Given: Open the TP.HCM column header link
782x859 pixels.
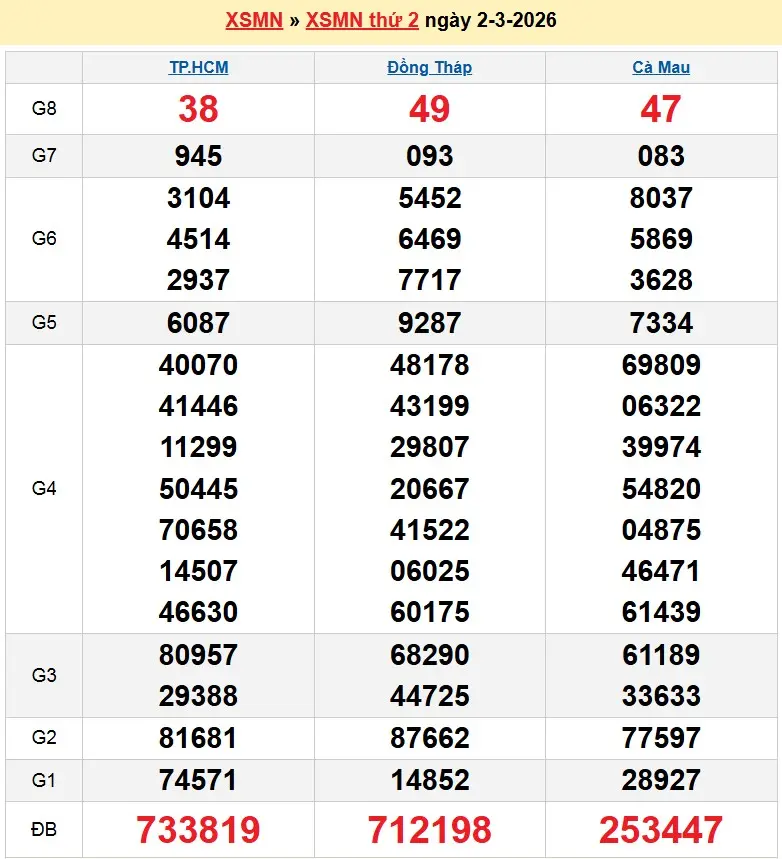Looking at the screenshot, I should [198, 68].
